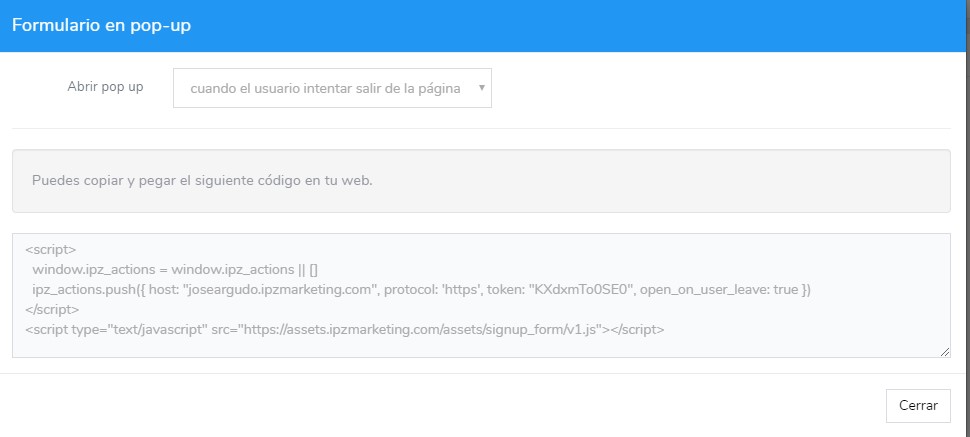
Task: Click the closing </script> tag line
Action: click(53, 309)
